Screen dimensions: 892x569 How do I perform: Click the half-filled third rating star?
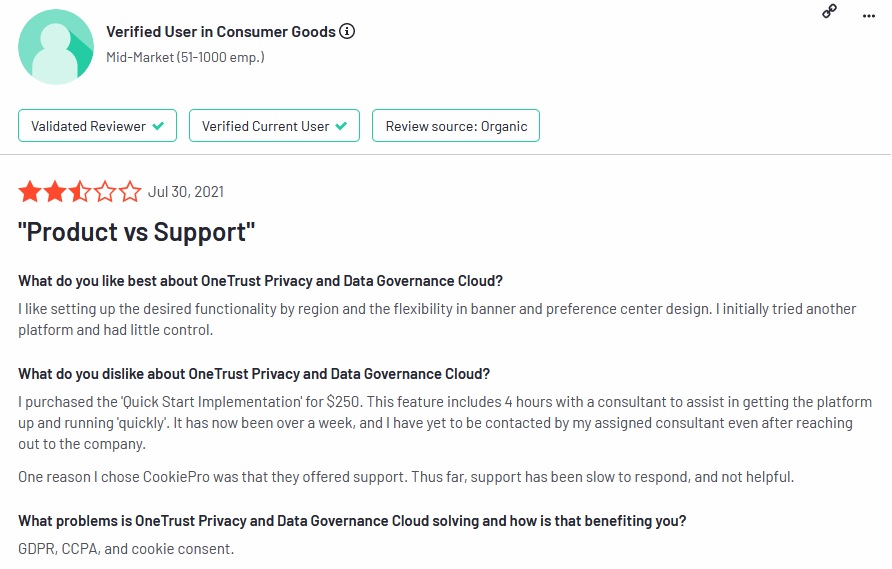pos(80,191)
